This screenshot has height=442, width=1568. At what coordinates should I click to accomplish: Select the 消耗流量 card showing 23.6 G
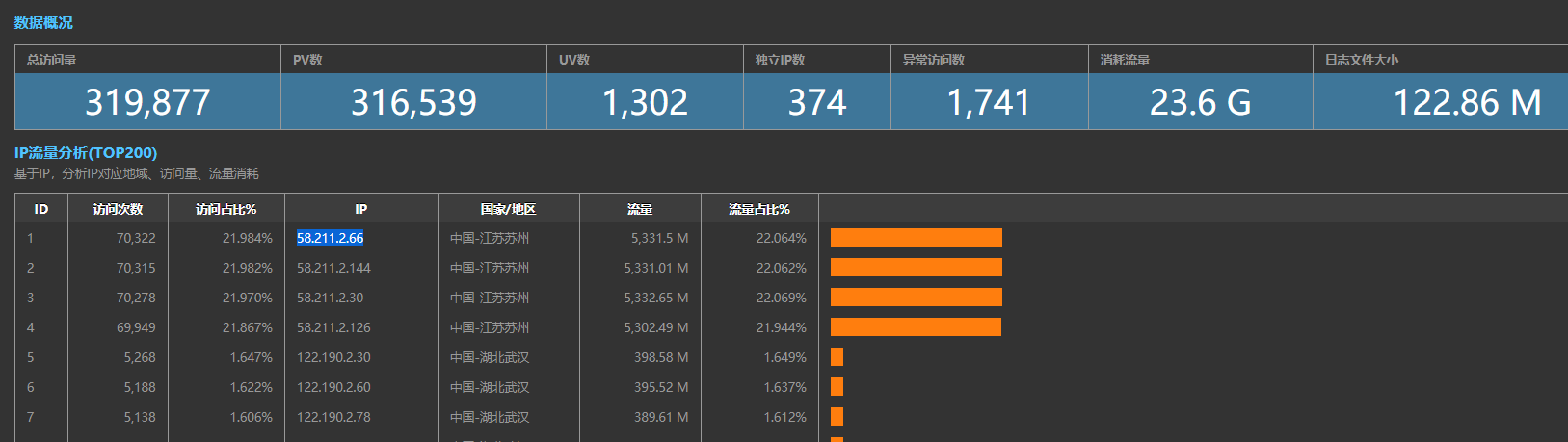click(1200, 101)
